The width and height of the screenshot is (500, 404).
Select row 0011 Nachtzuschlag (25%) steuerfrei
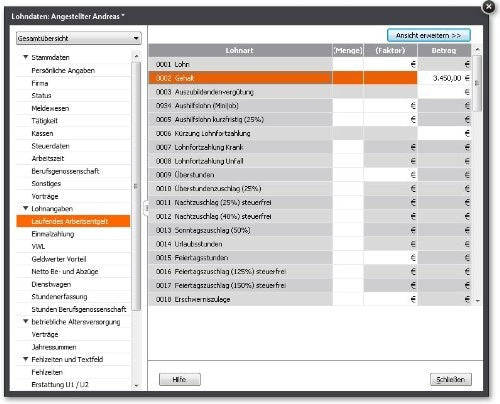(310, 202)
